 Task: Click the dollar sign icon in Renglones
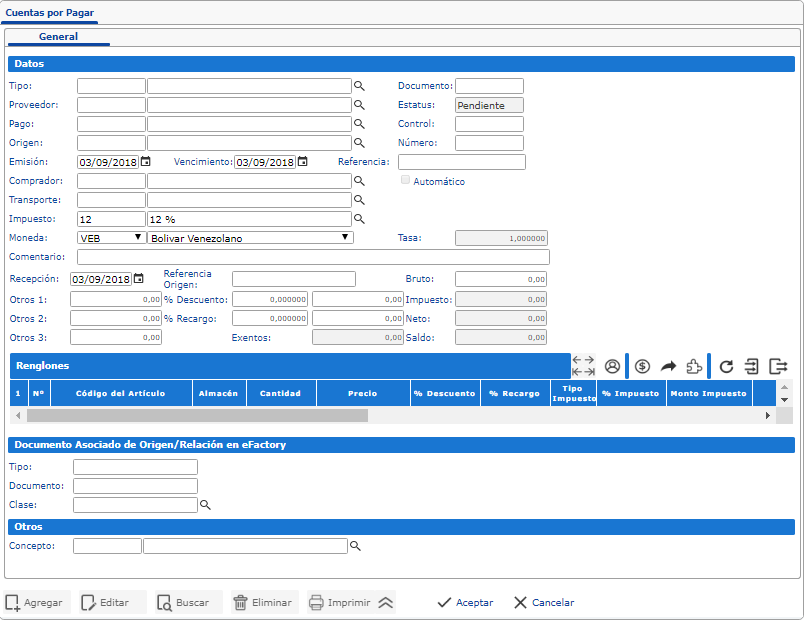[643, 366]
